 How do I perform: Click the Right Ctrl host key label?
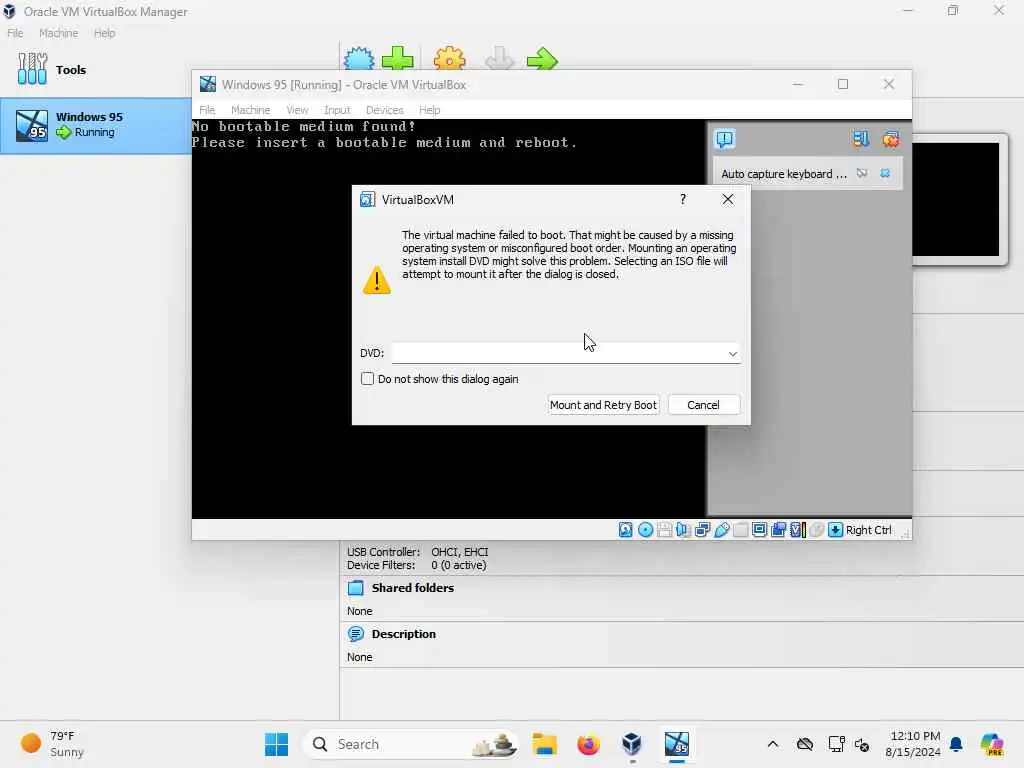[x=869, y=530]
